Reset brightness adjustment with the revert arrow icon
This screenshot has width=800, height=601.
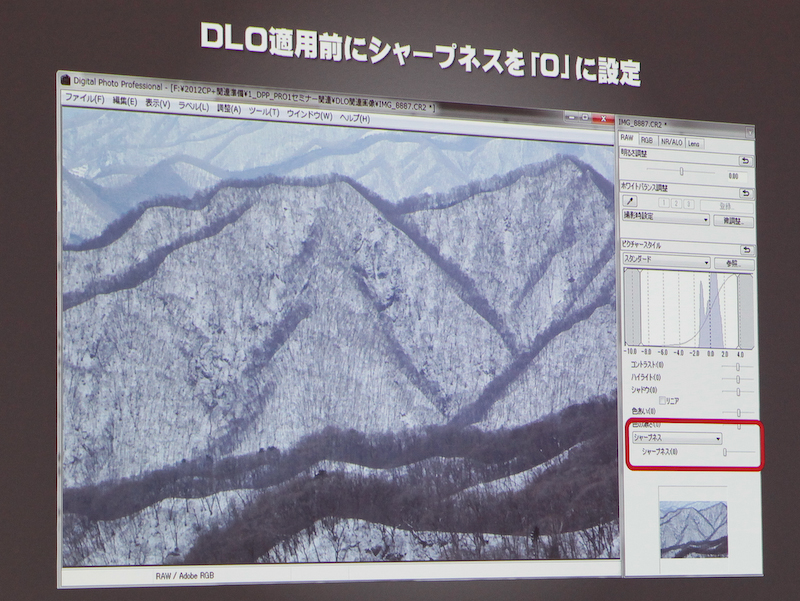[747, 159]
